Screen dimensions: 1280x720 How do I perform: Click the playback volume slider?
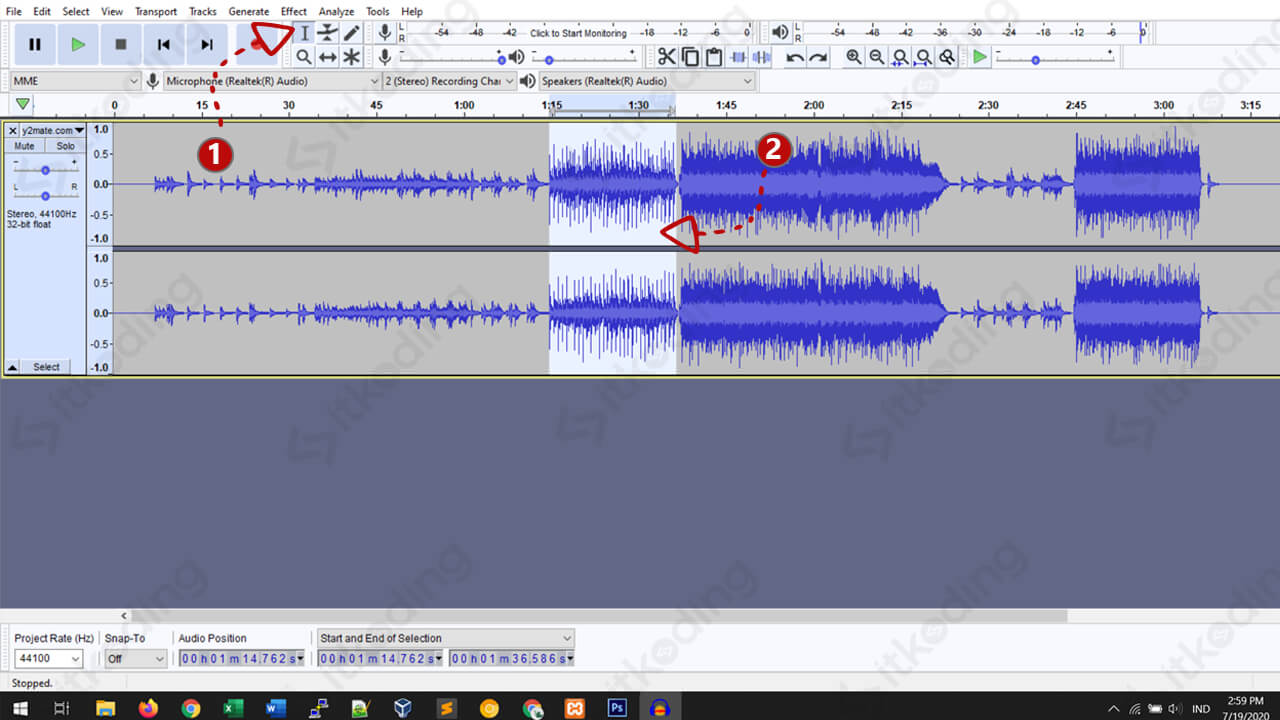tap(584, 57)
